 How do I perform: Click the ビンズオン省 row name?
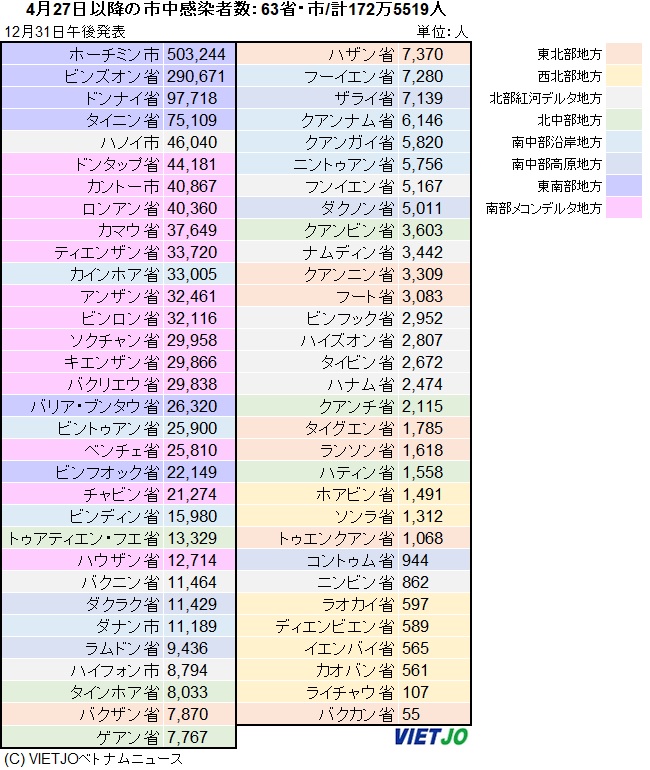pyautogui.click(x=111, y=77)
